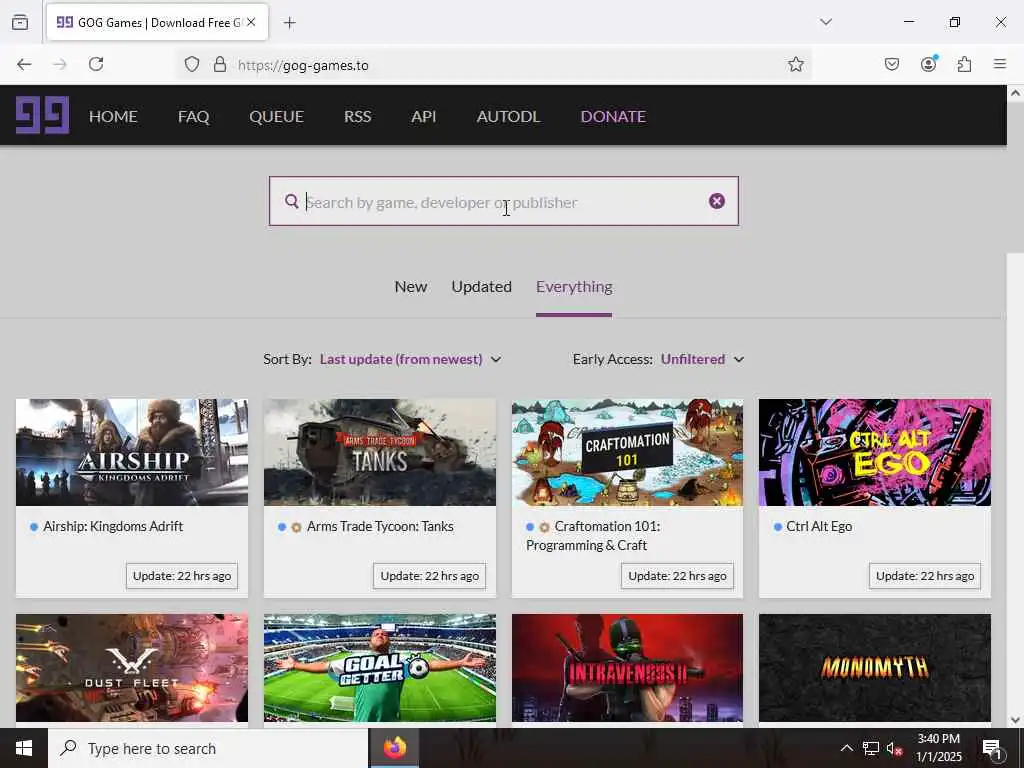This screenshot has width=1024, height=768.
Task: Open Arms Trade Tycoon Tanks cover image
Action: 379,452
